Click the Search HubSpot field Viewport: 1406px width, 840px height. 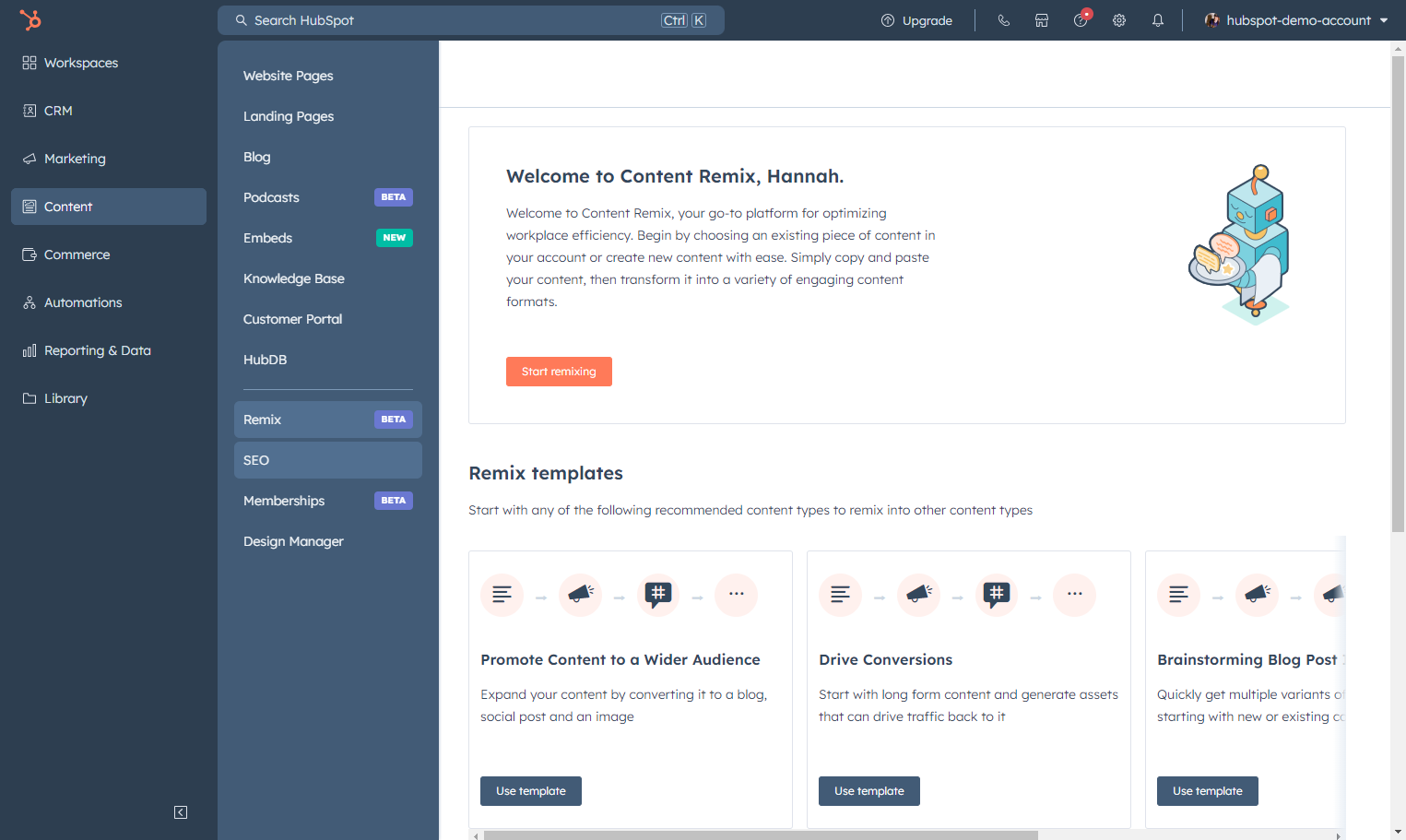pos(471,20)
